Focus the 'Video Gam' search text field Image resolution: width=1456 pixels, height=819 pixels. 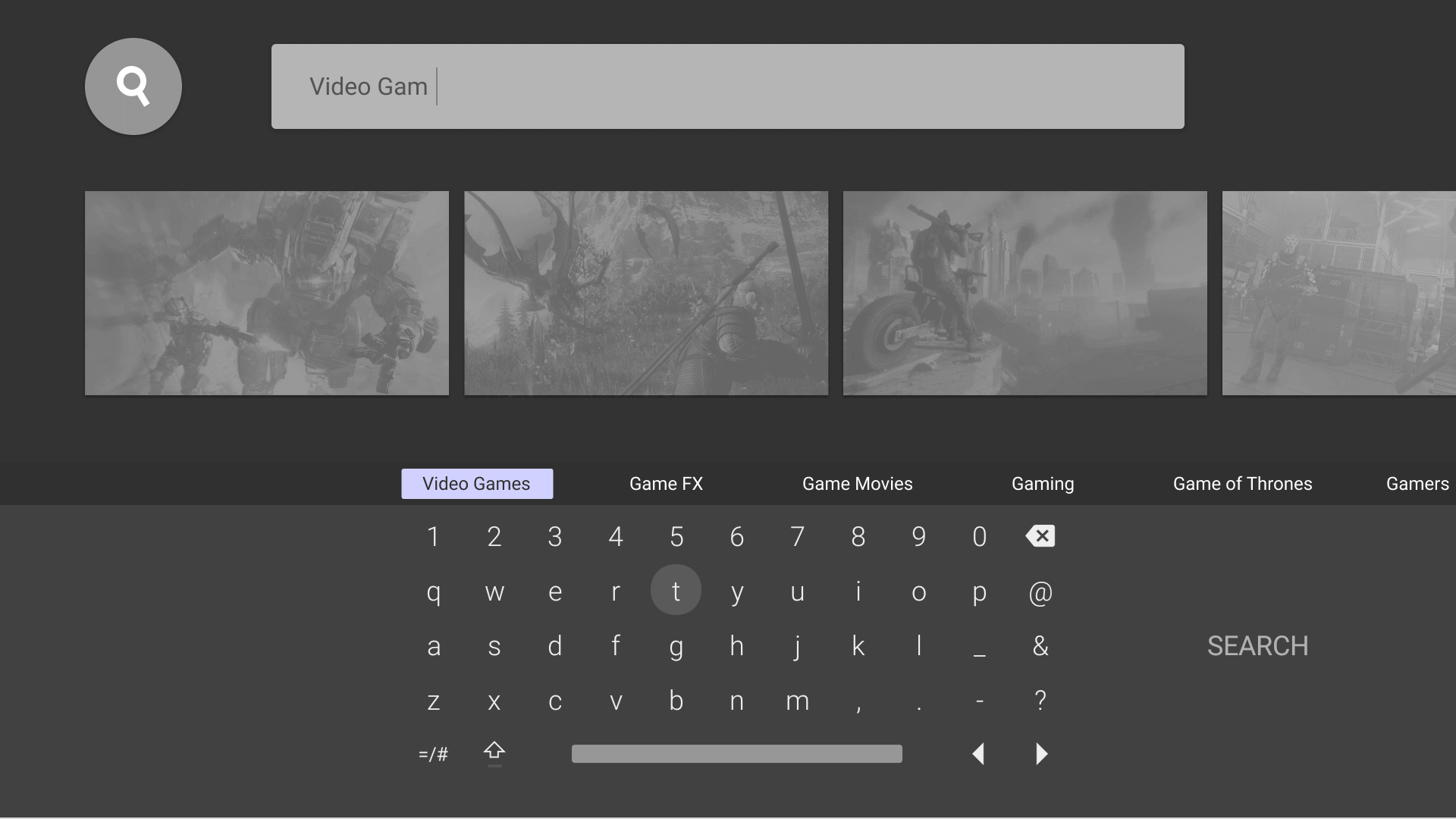tap(728, 86)
